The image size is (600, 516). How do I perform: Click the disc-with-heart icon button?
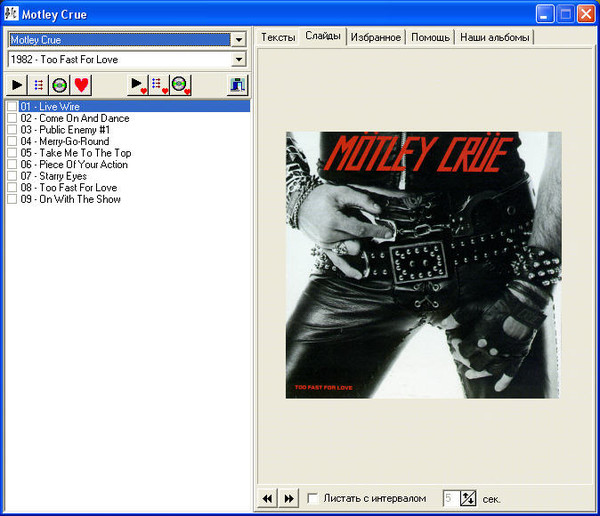point(181,85)
